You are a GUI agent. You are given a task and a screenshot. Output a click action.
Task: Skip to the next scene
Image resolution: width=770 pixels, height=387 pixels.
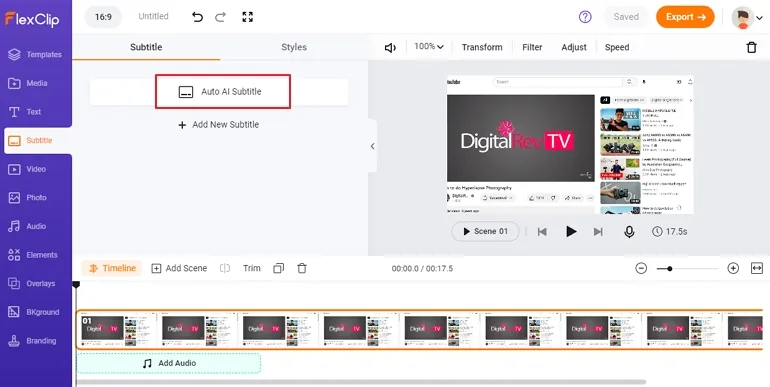click(598, 231)
